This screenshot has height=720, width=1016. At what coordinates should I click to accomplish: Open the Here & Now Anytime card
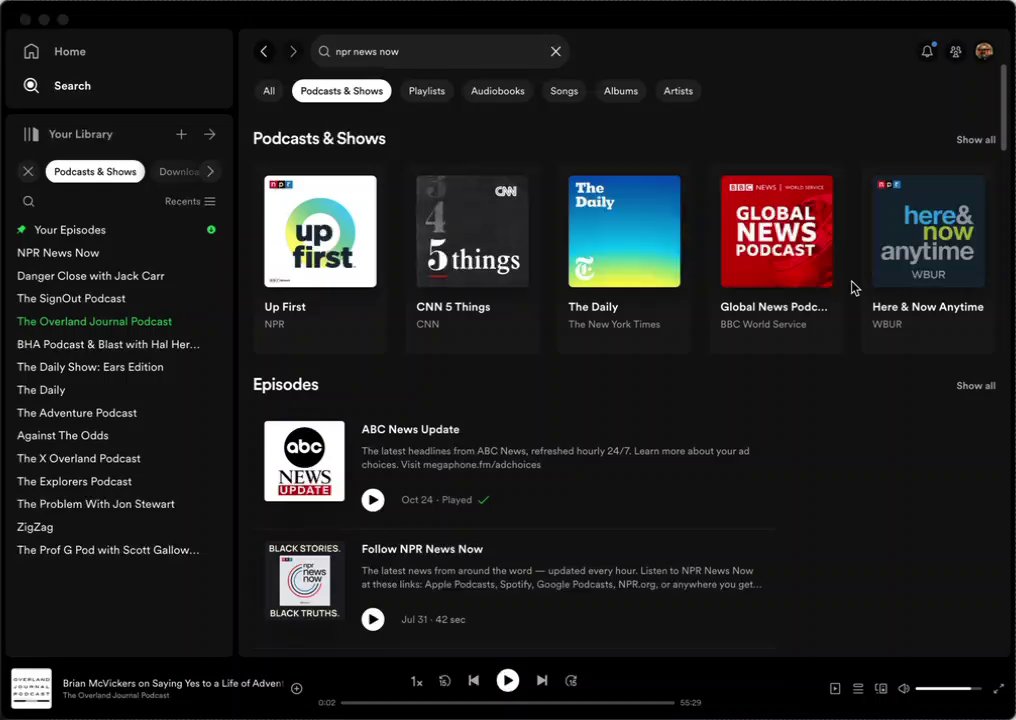[928, 258]
